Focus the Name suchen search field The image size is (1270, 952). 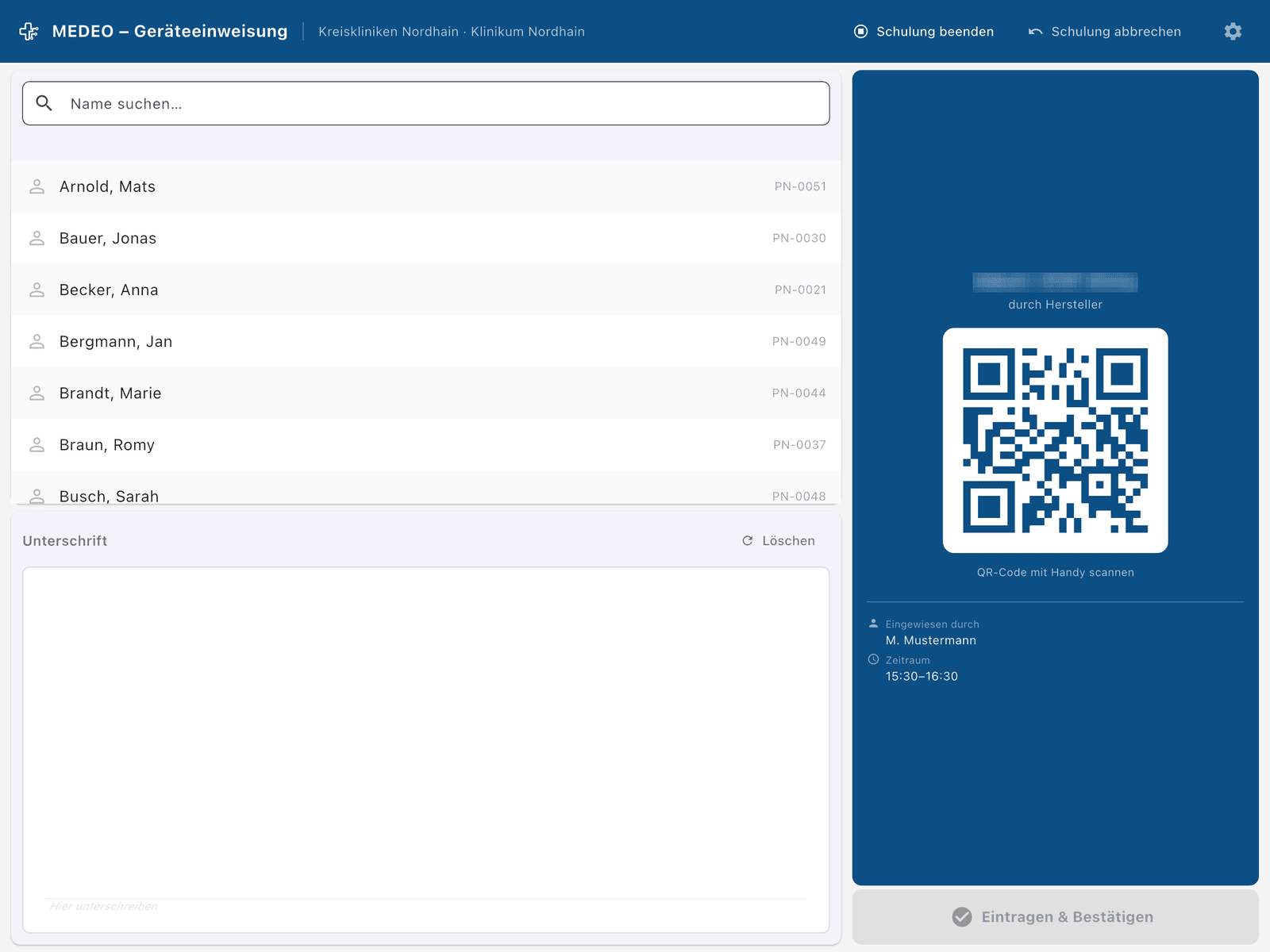pos(425,103)
